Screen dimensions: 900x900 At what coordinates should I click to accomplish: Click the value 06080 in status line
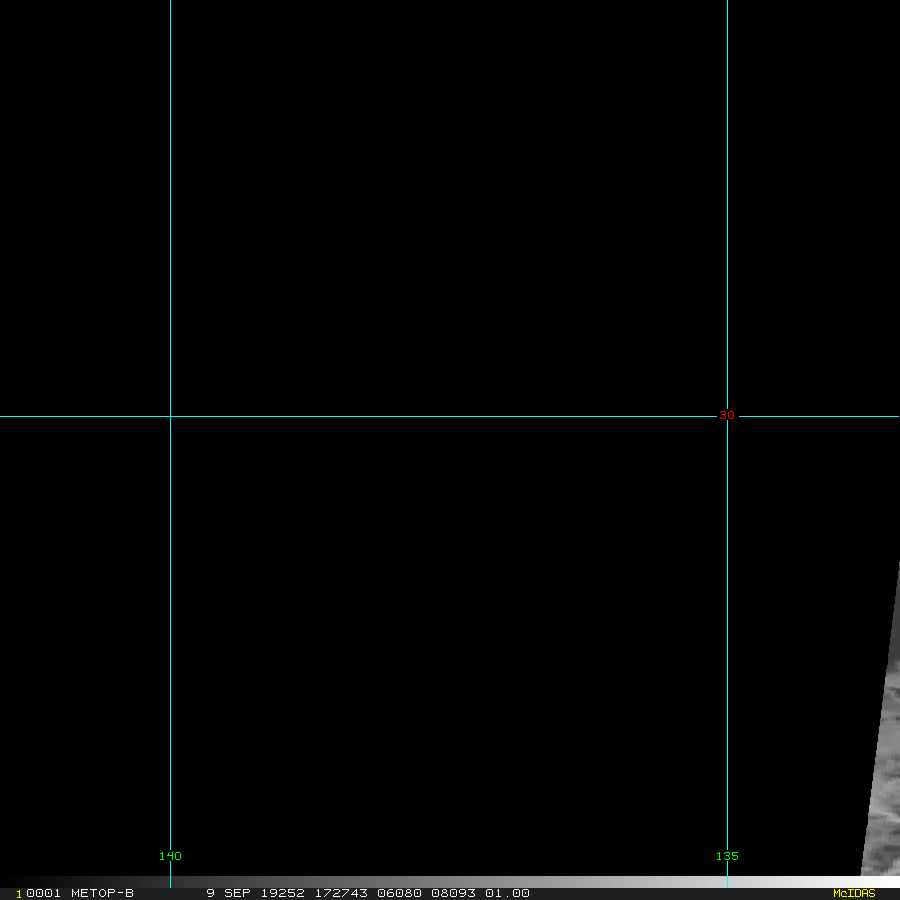399,893
